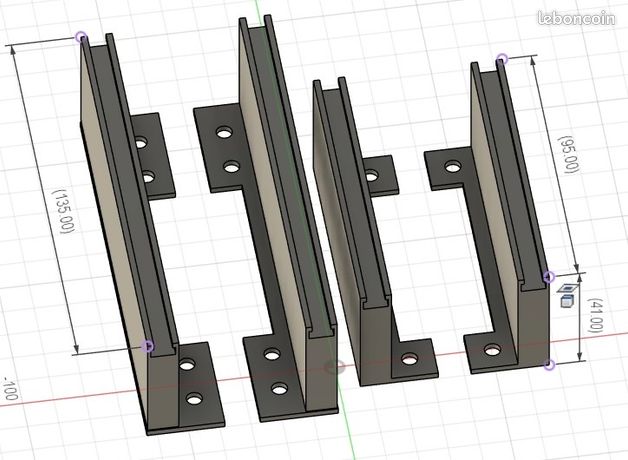Click the origin point marker on the red axis
The width and height of the screenshot is (628, 460).
tap(334, 366)
